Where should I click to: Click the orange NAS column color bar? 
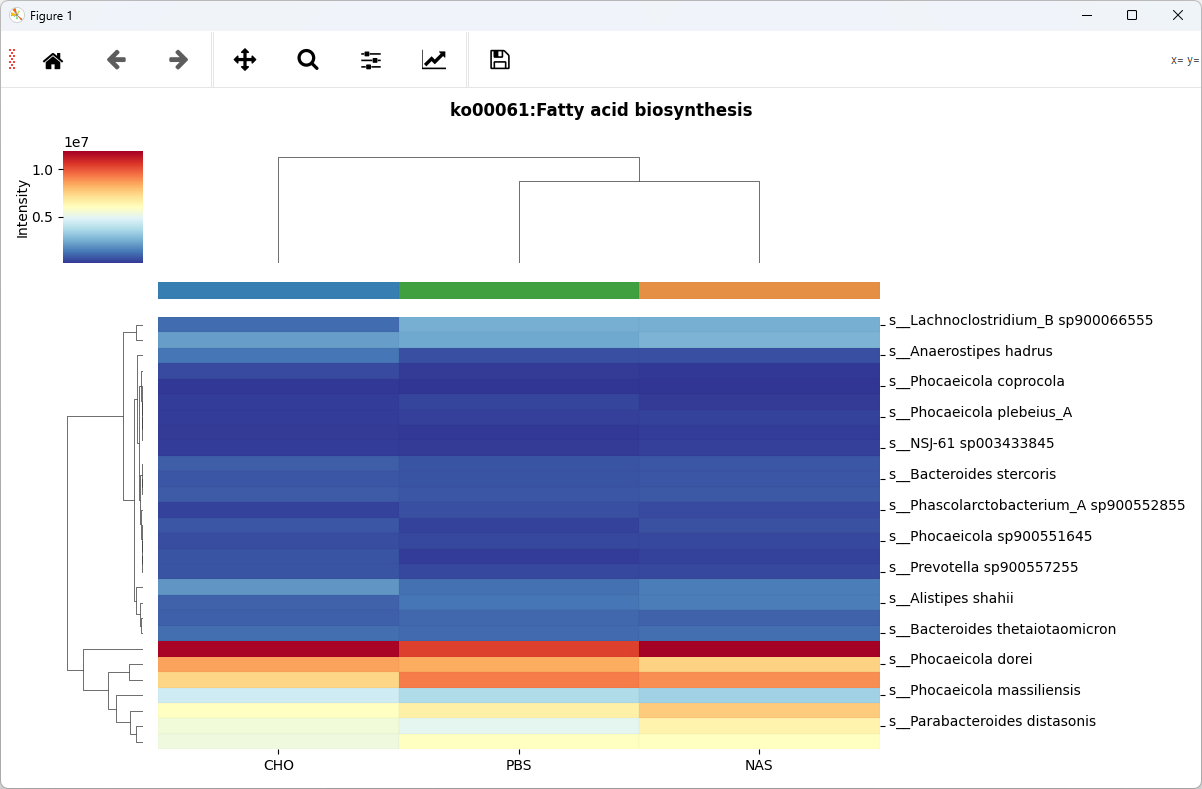759,291
